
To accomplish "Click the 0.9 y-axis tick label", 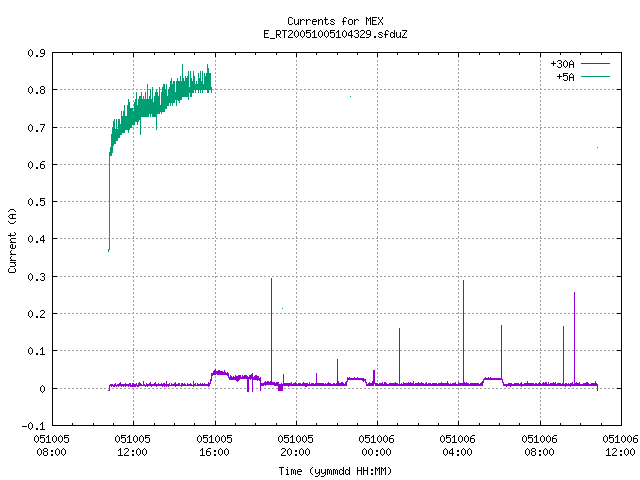I will [x=36, y=53].
